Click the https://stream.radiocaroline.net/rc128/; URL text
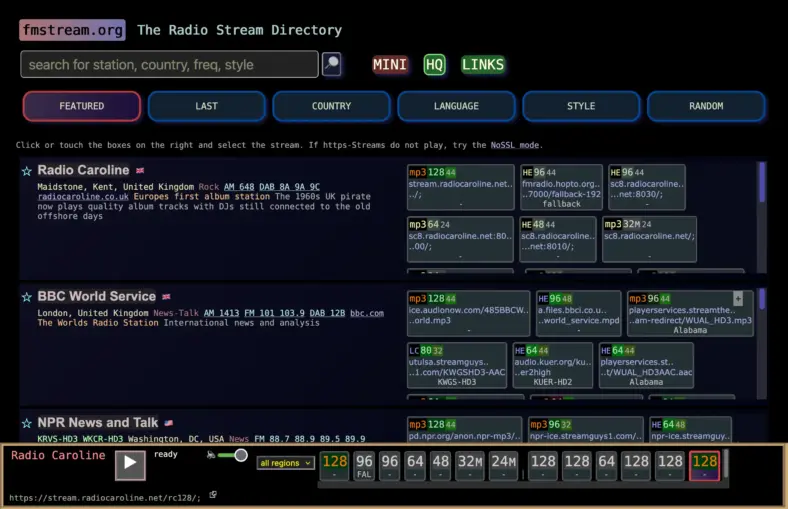The image size is (788, 509). (105, 498)
